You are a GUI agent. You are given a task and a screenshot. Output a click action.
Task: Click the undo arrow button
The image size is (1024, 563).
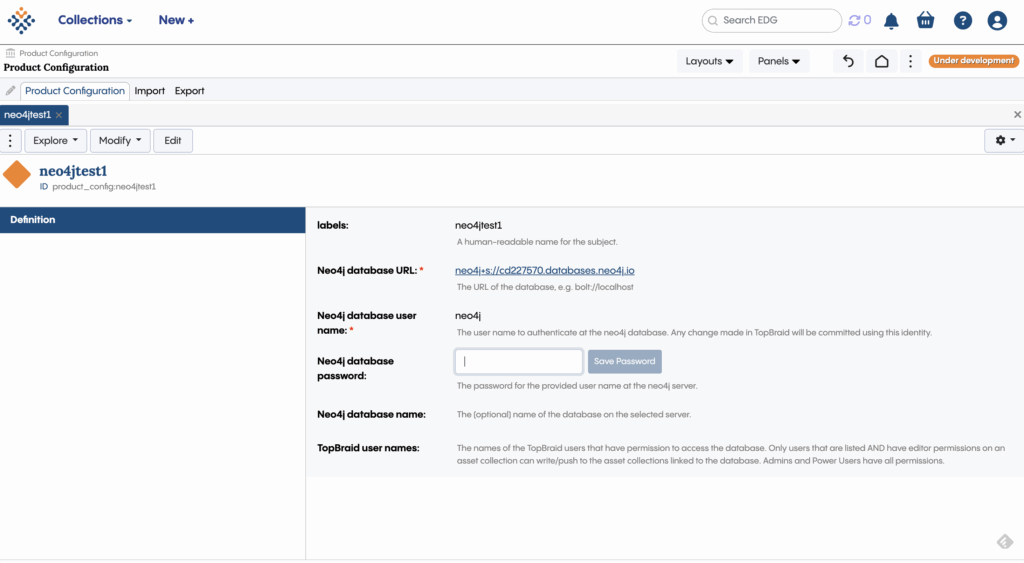848,61
